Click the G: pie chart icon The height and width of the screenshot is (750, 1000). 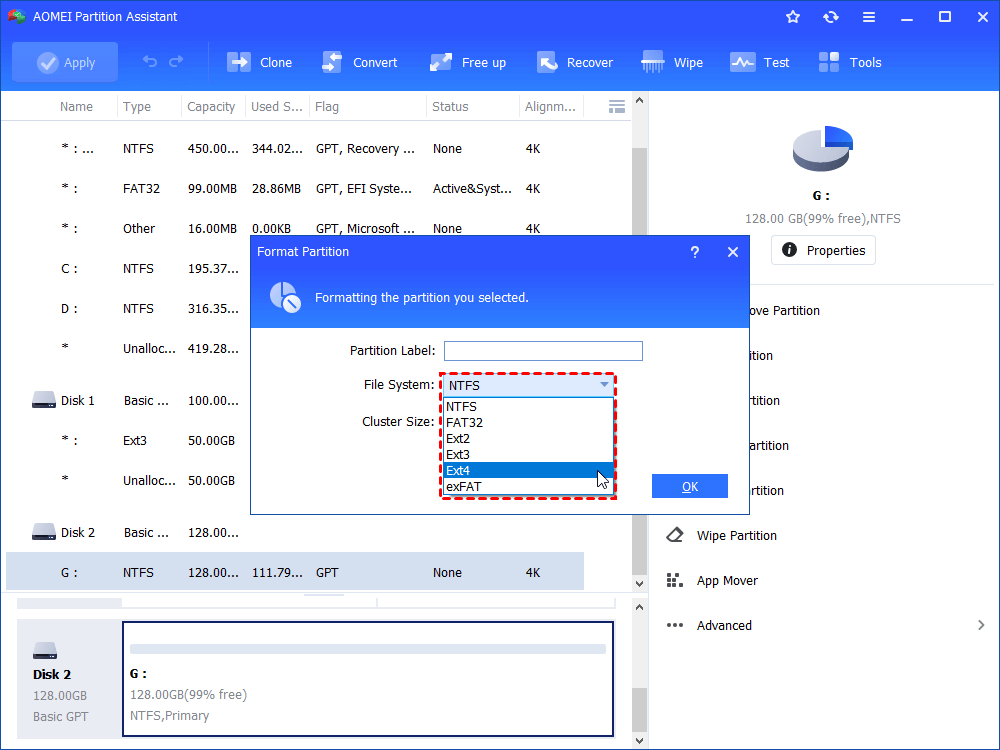(823, 149)
